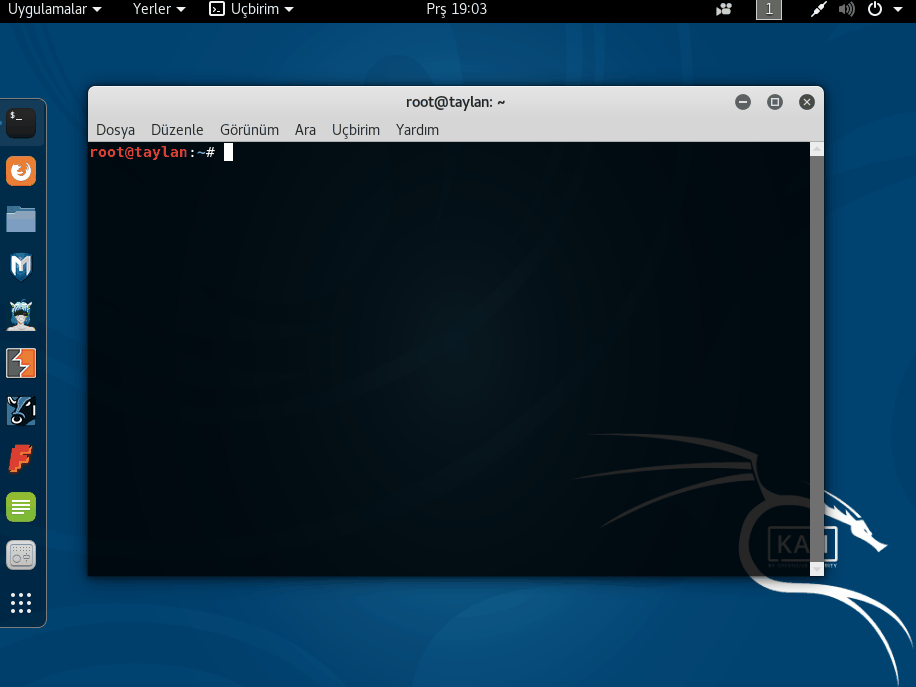Minimize the terminal window

point(742,102)
